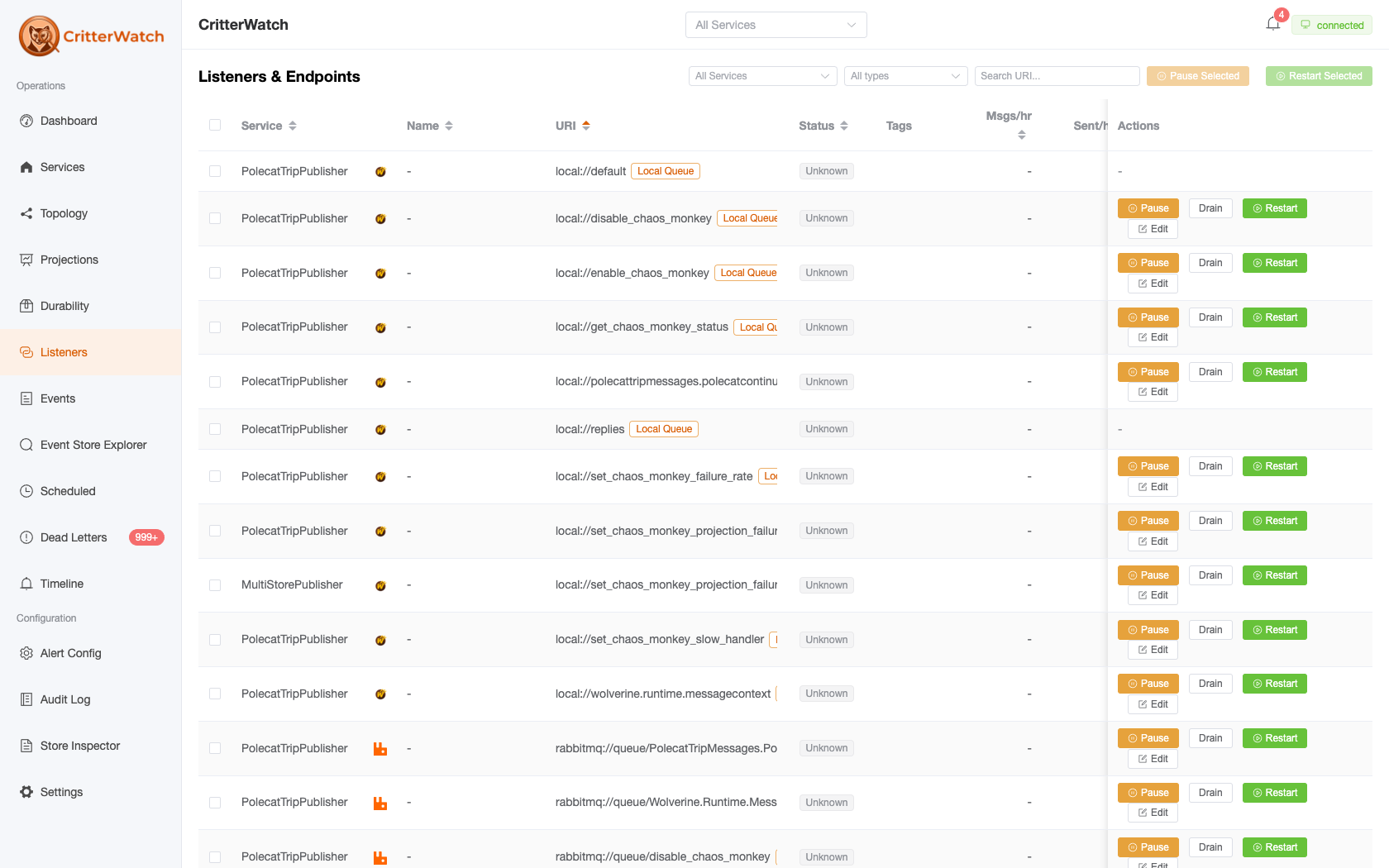Open the top header All Services dropdown
This screenshot has width=1389, height=868.
tap(776, 25)
